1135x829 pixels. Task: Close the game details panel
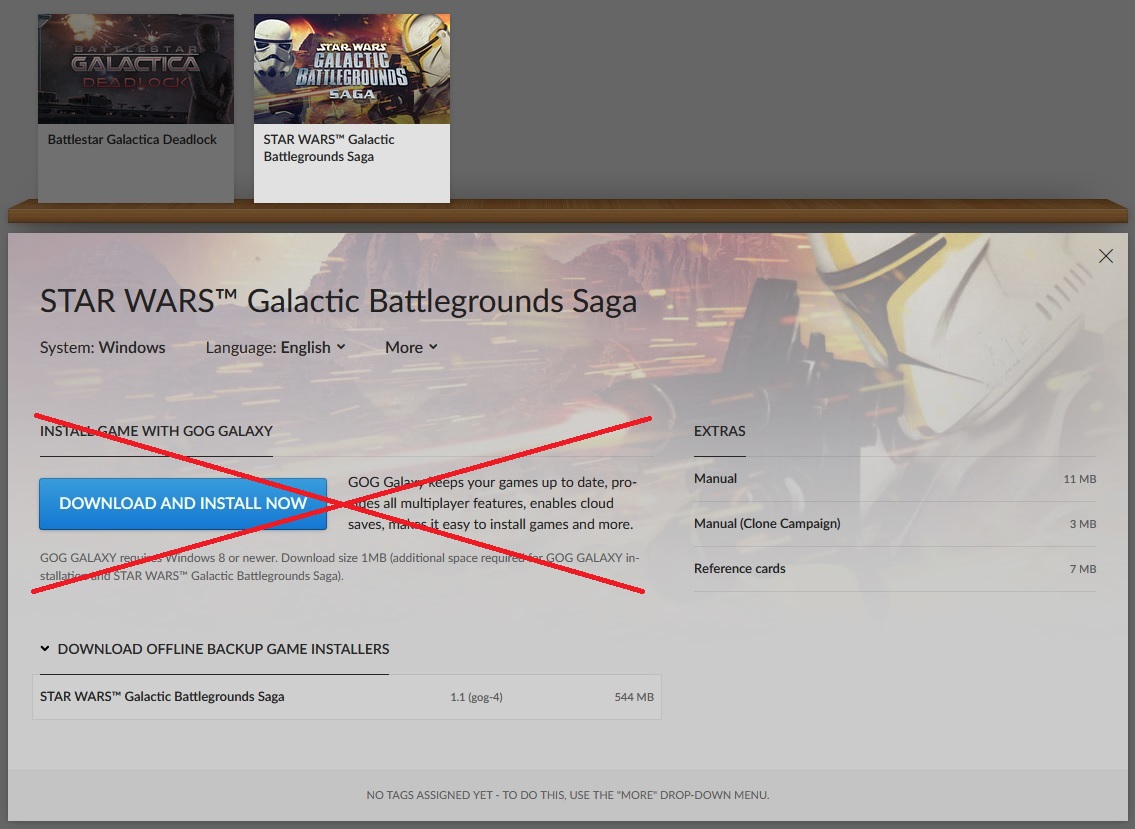[x=1105, y=256]
